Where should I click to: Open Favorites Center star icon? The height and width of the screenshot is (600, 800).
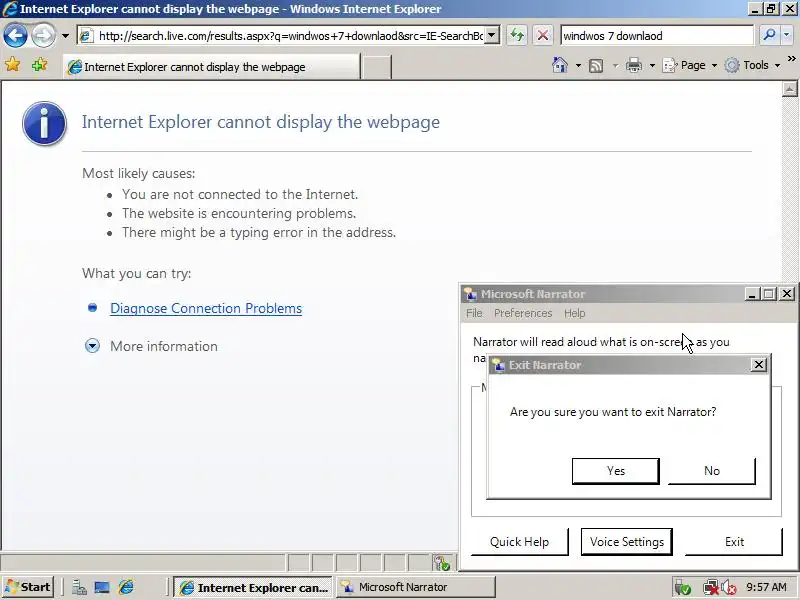12,65
